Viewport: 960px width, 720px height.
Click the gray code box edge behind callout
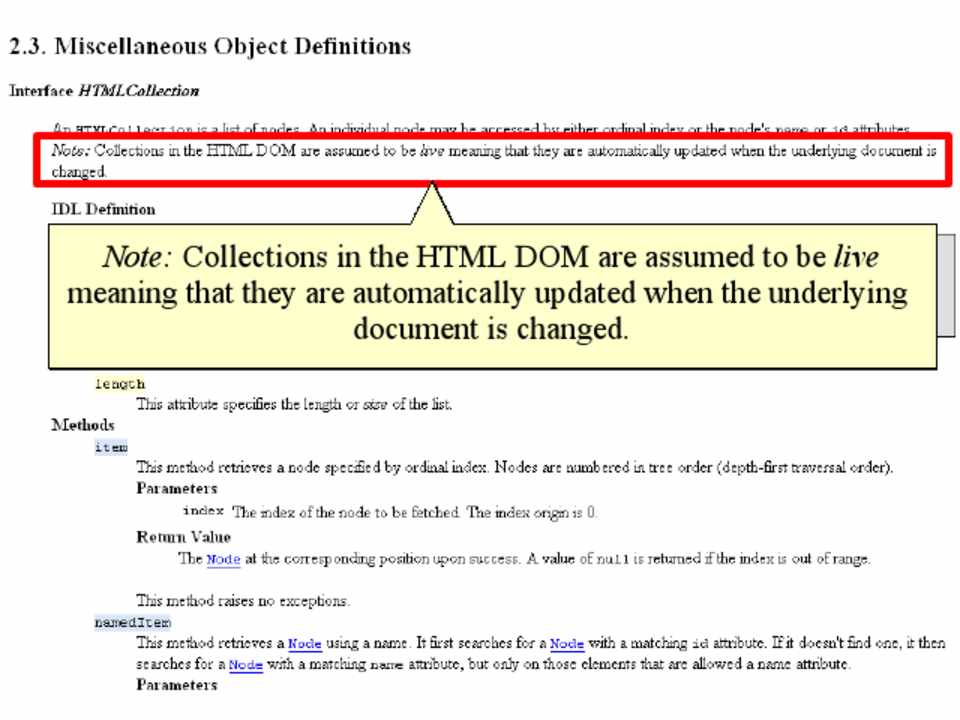point(946,285)
